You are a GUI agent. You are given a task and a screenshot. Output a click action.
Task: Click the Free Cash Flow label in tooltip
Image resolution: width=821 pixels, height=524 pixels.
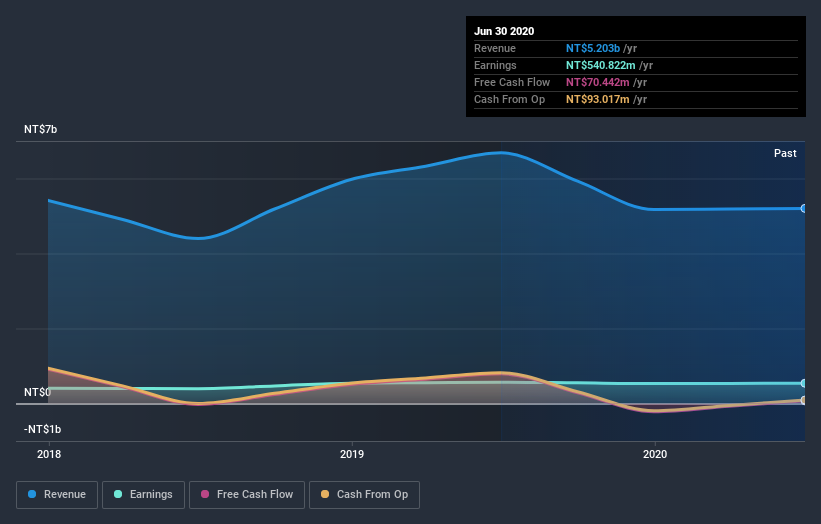click(x=512, y=82)
